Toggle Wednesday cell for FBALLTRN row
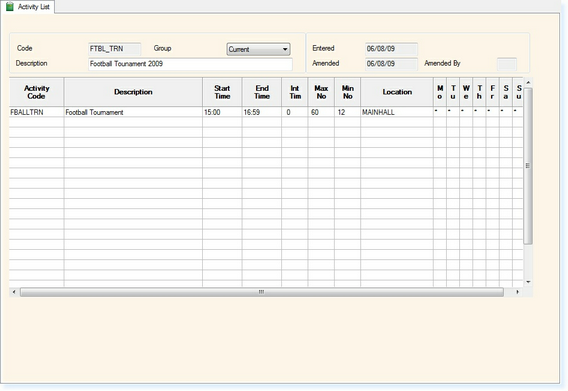Image resolution: width=568 pixels, height=391 pixels. (x=466, y=112)
